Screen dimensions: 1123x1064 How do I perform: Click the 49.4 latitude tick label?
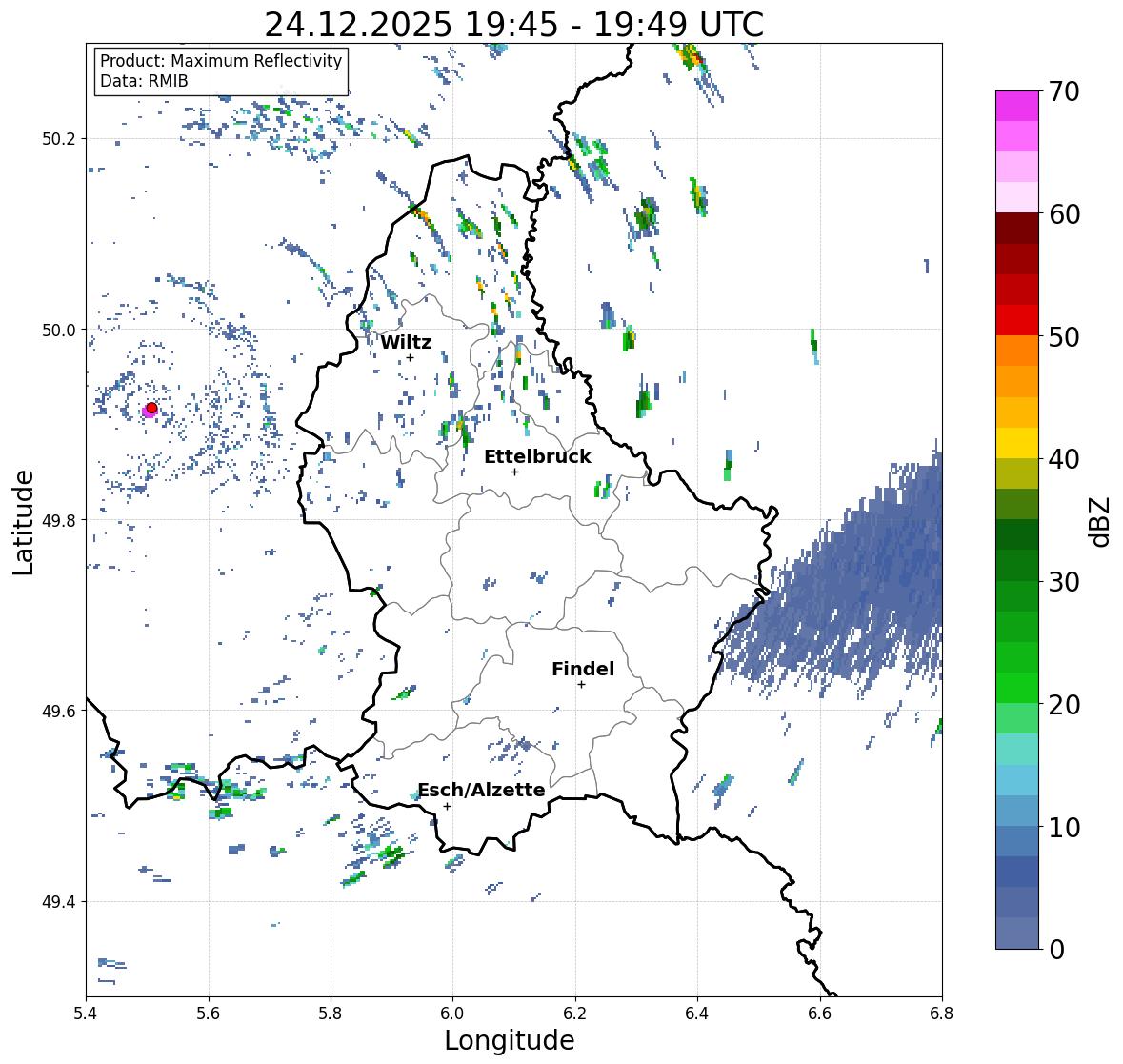tap(59, 902)
